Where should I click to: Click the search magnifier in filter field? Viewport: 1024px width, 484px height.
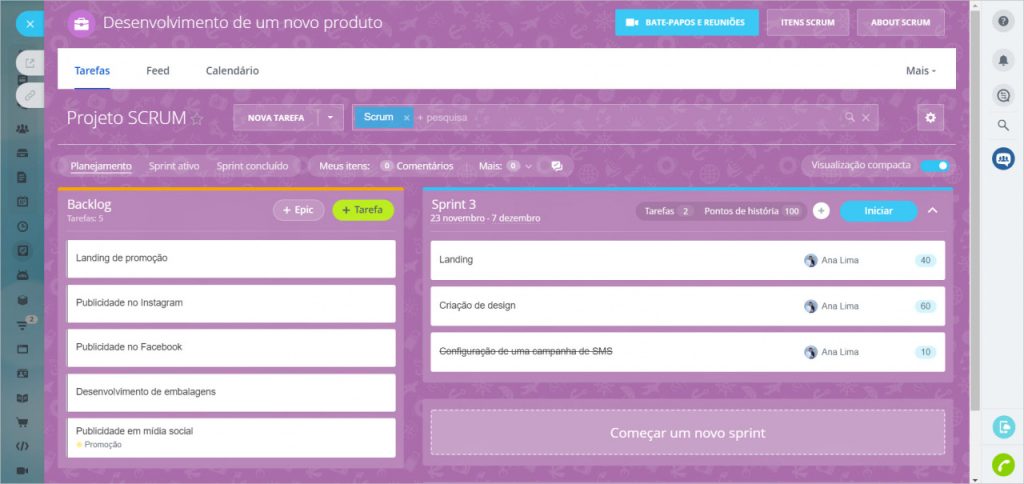click(850, 118)
